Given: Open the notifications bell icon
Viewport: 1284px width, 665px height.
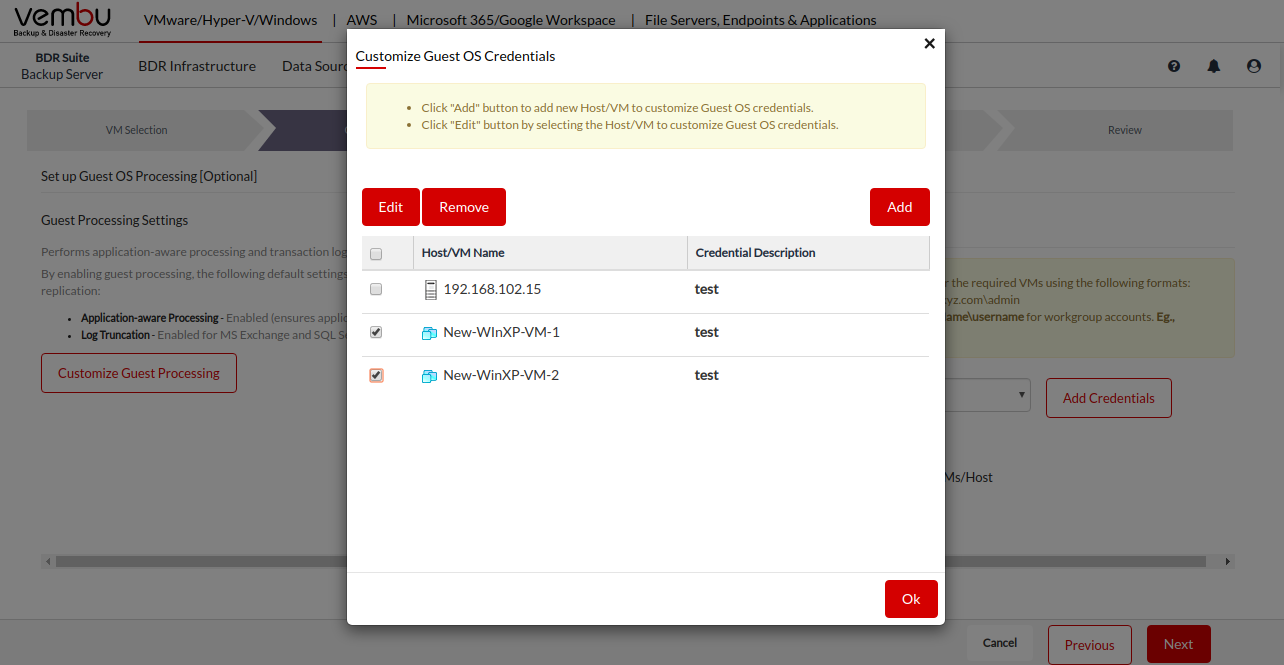Looking at the screenshot, I should tap(1214, 66).
